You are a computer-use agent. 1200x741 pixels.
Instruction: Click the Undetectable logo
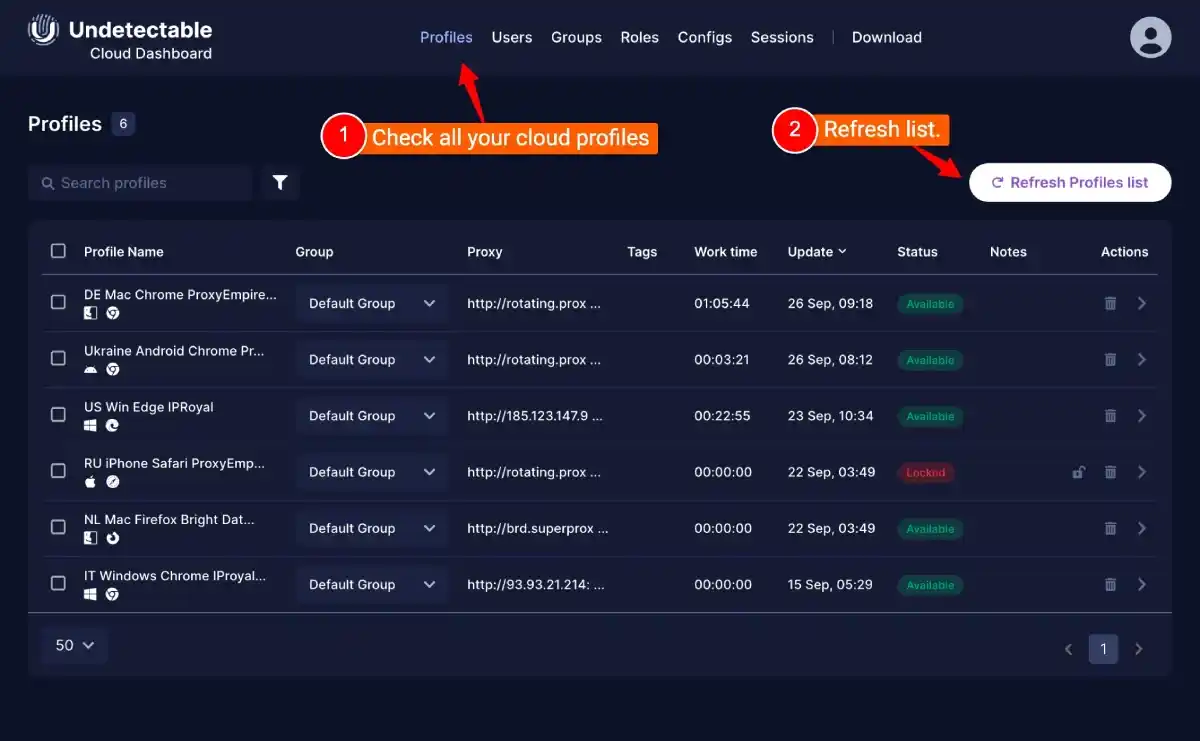(42, 31)
